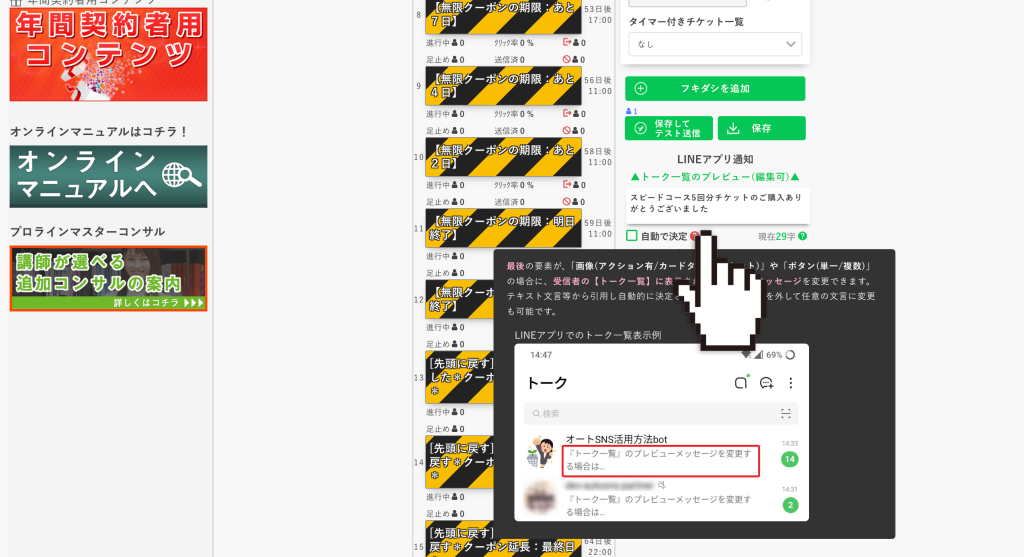The image size is (1024, 557).
Task: Click the video-call icon in the トーク preview header
Action: pyautogui.click(x=741, y=383)
